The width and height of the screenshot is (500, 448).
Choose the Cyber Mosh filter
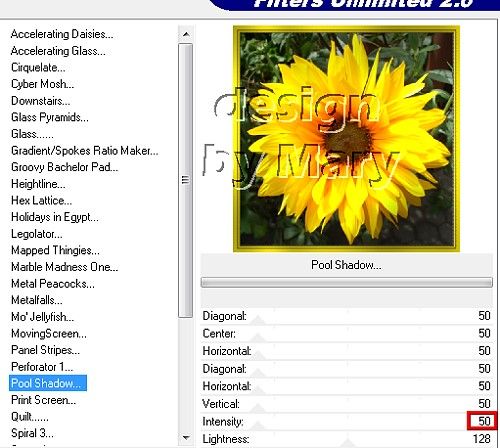(42, 84)
